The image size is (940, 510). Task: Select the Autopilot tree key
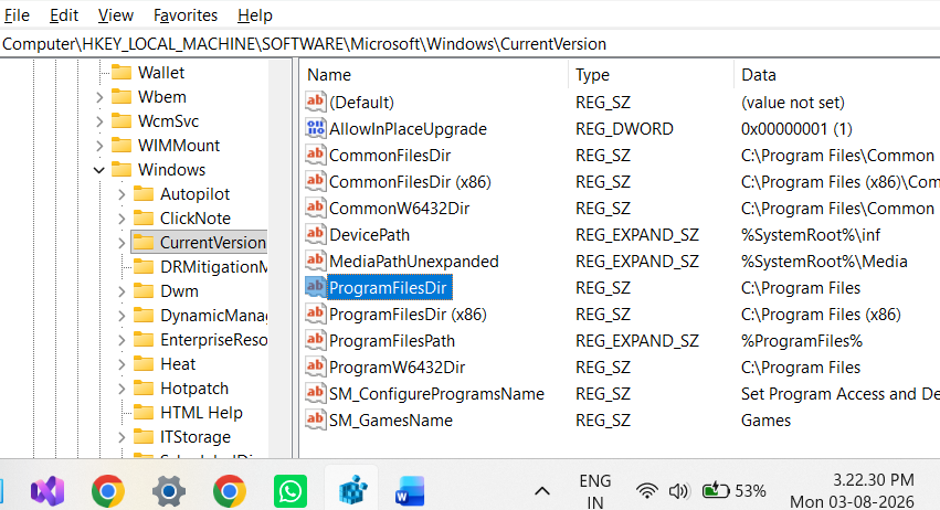195,194
